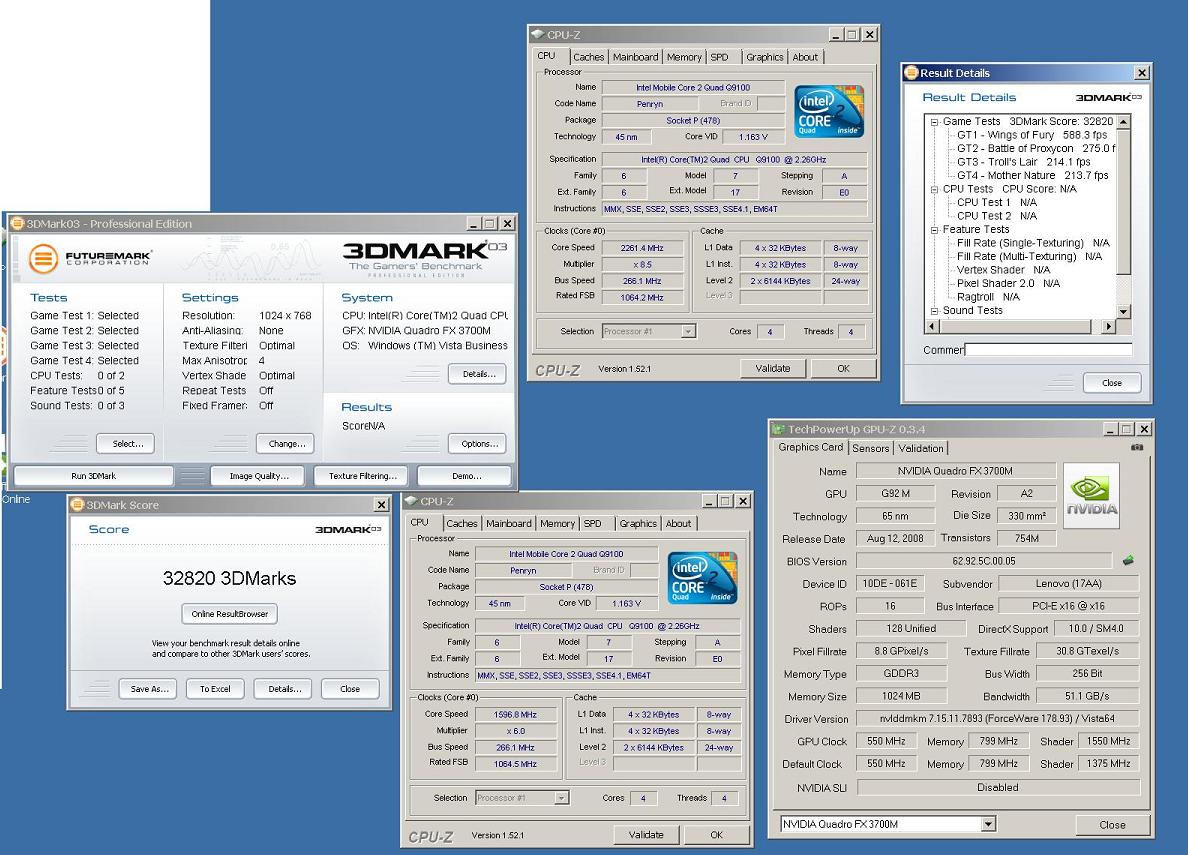Click the Demo... button

click(x=466, y=476)
